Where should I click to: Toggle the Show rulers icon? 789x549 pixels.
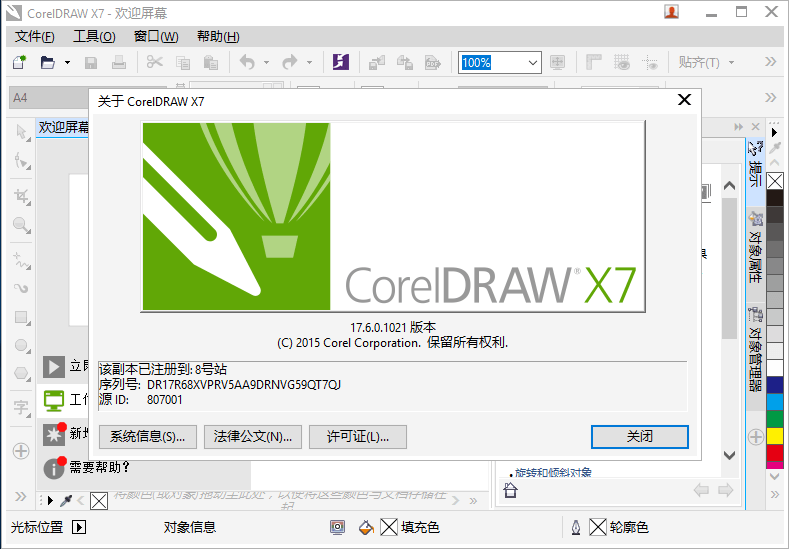[594, 62]
